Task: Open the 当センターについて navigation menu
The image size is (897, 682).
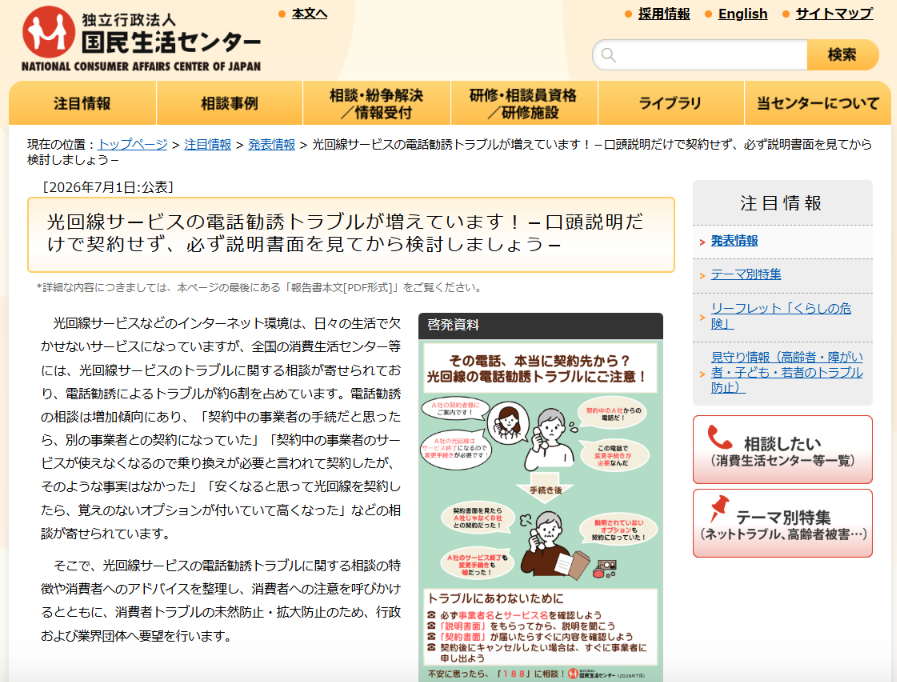Action: click(818, 104)
